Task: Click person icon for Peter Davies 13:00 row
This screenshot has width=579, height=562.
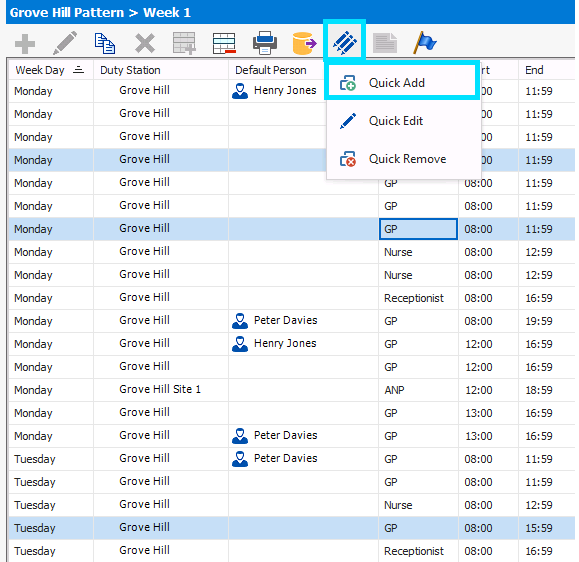Action: point(240,436)
